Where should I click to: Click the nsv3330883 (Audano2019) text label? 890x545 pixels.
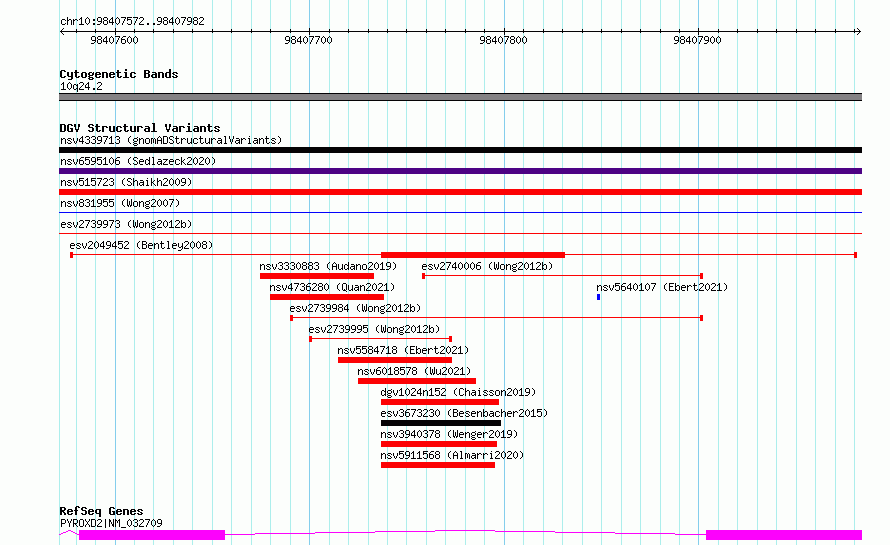pos(328,266)
